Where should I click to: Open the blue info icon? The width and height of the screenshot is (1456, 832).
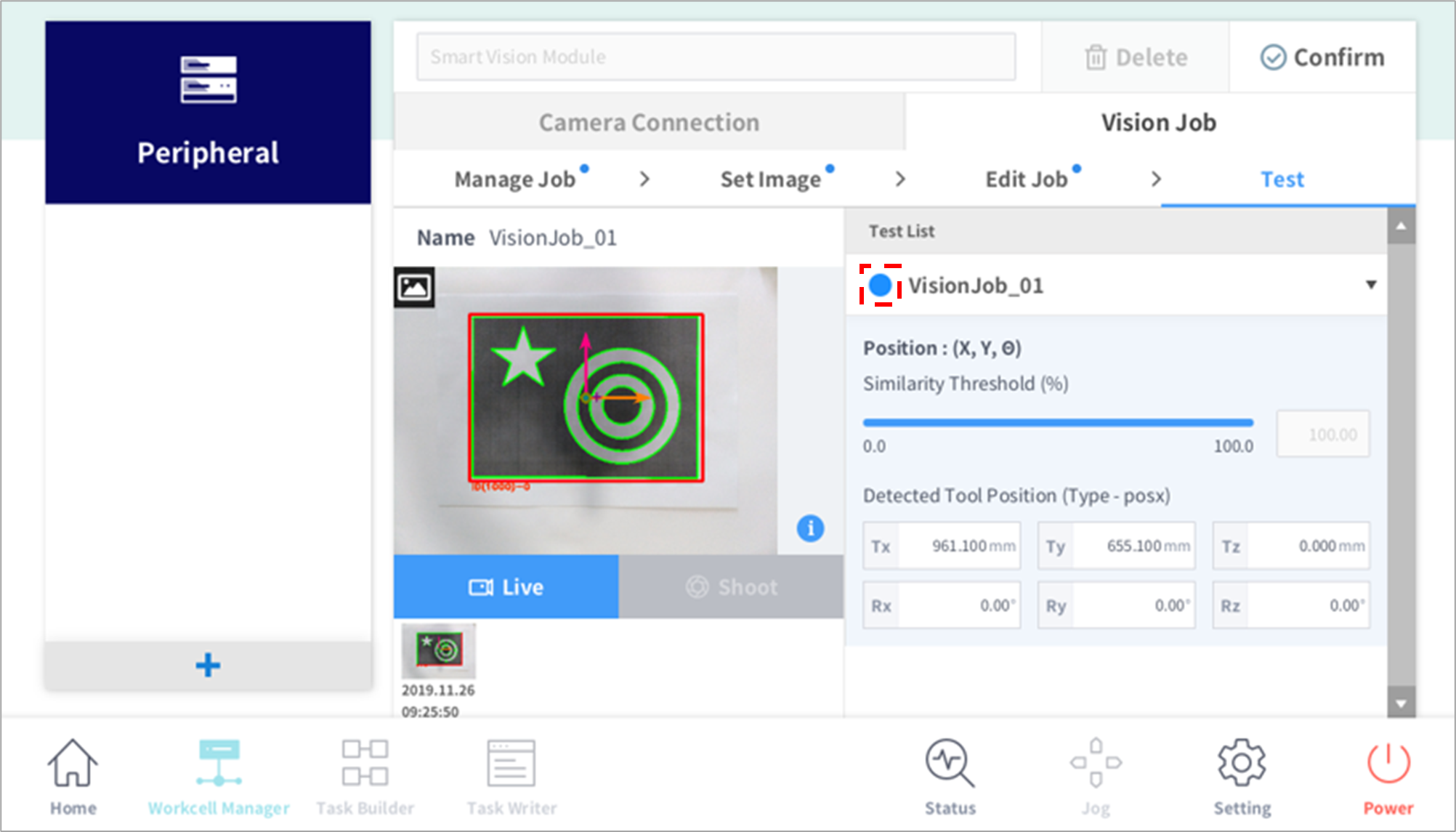pos(810,528)
